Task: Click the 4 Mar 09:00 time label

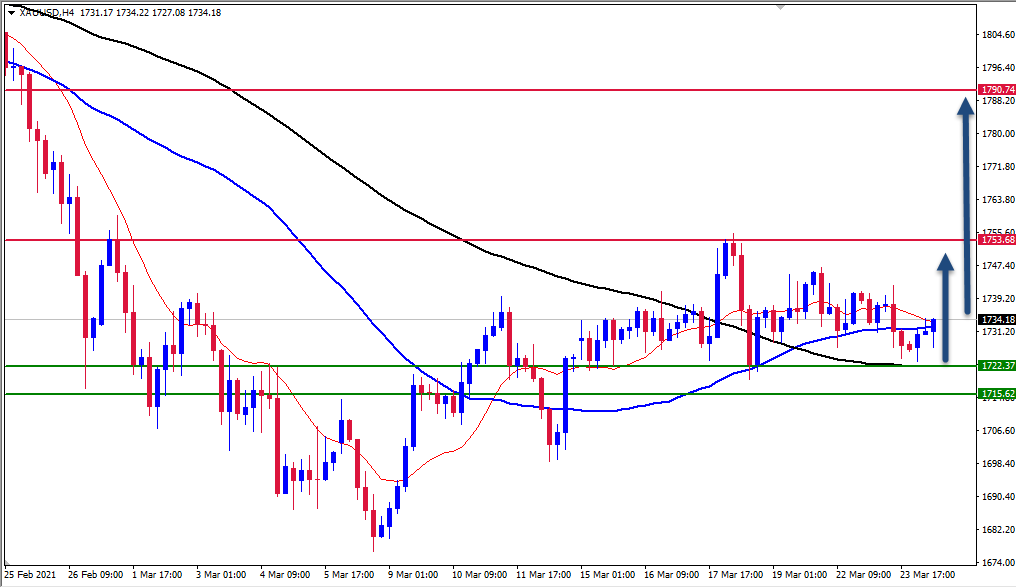Action: (x=285, y=574)
